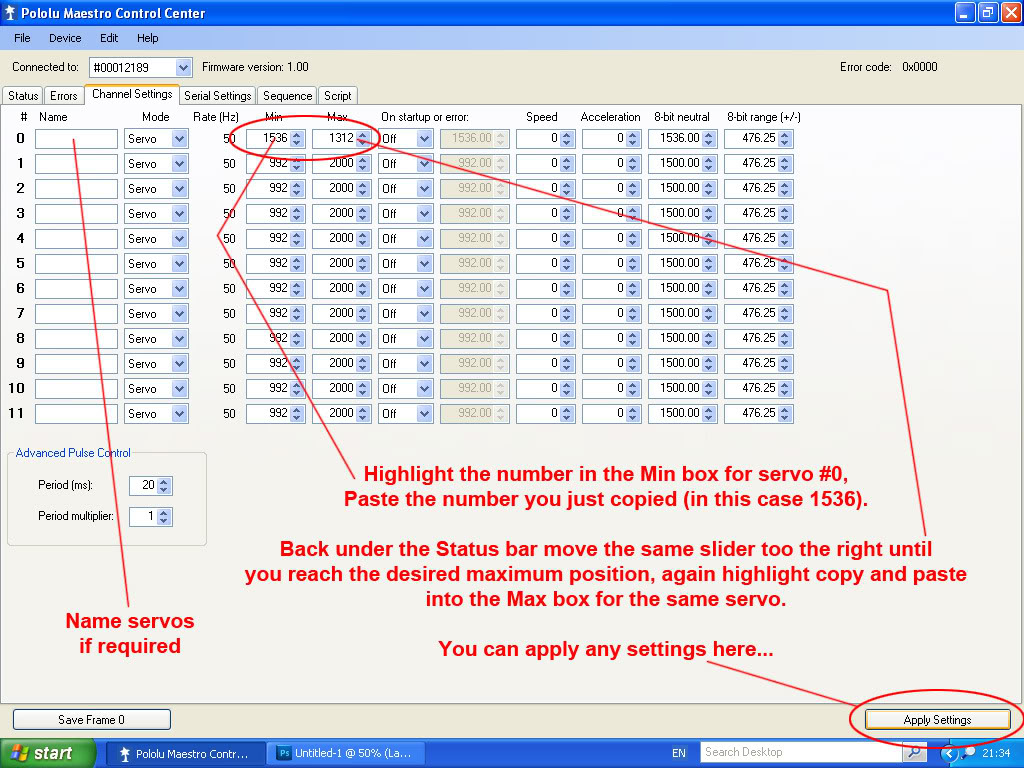Switch to the Errors tab

(63, 95)
